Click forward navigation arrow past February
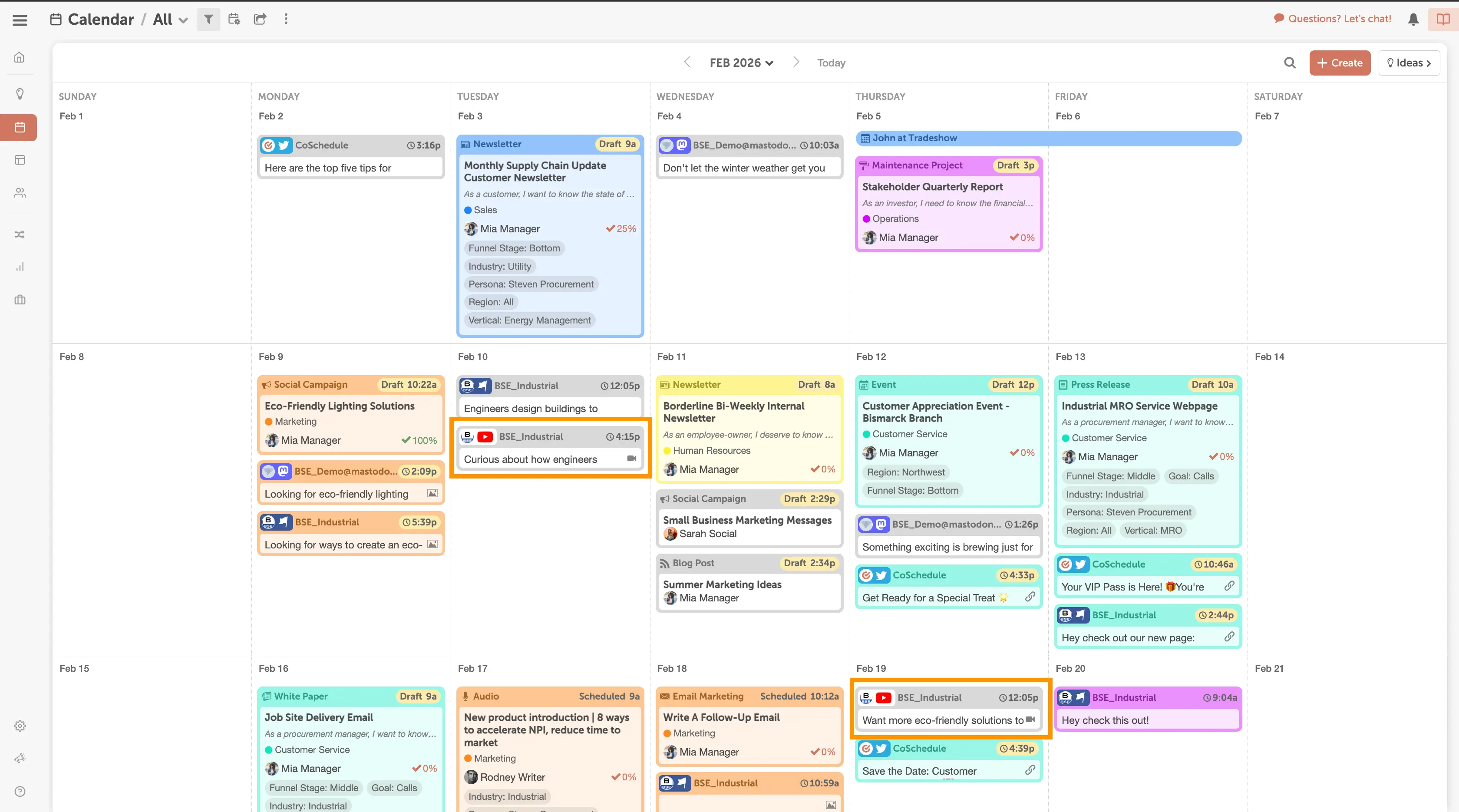This screenshot has height=812, width=1459. [x=796, y=63]
